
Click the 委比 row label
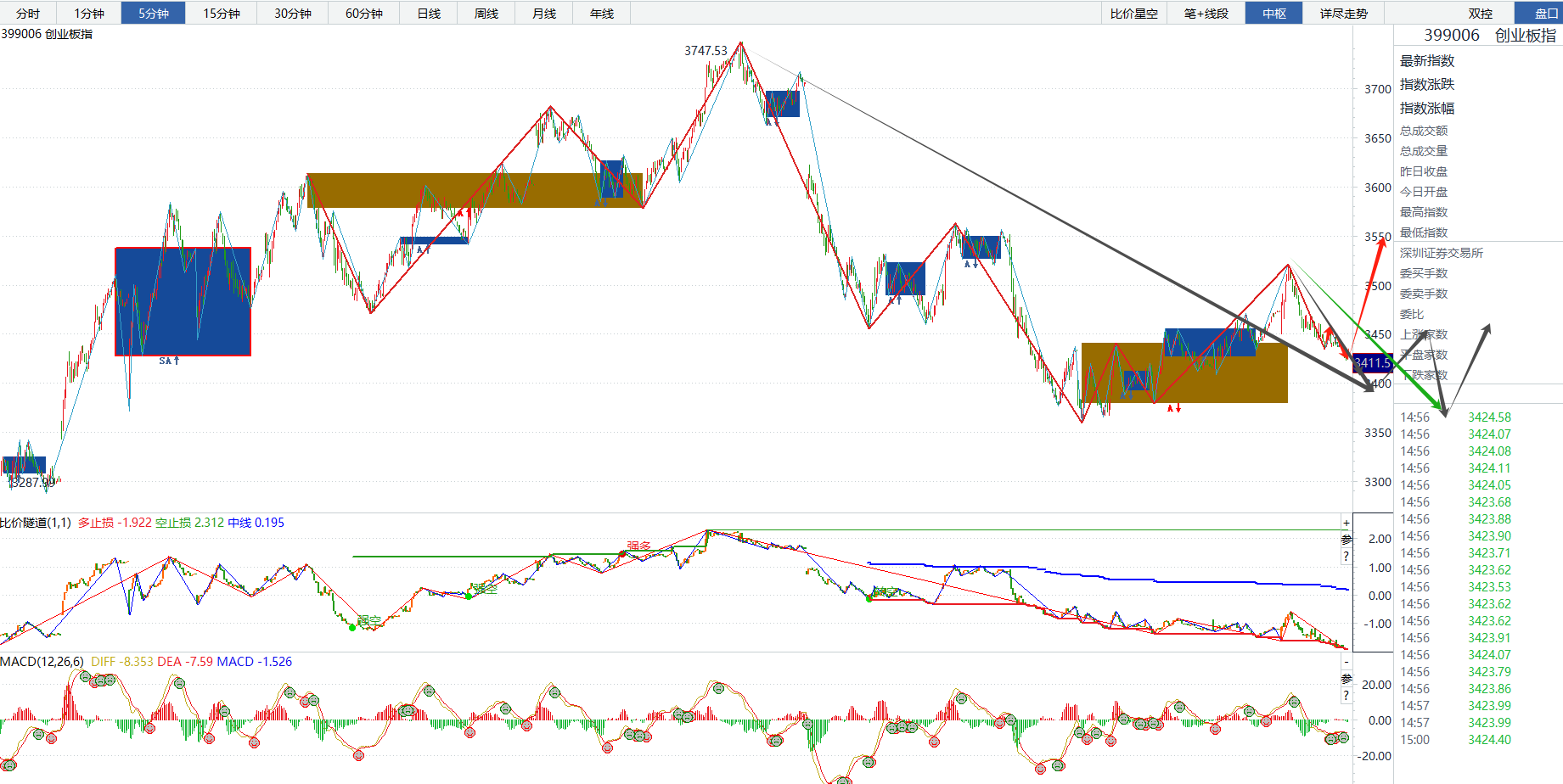(x=1412, y=314)
